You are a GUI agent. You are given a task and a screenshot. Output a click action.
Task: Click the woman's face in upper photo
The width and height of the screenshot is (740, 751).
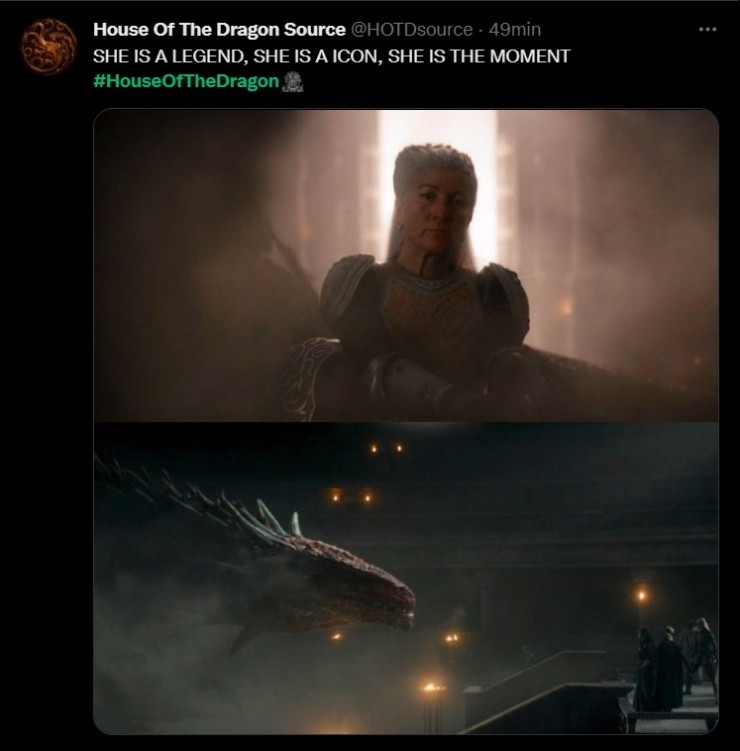[438, 207]
